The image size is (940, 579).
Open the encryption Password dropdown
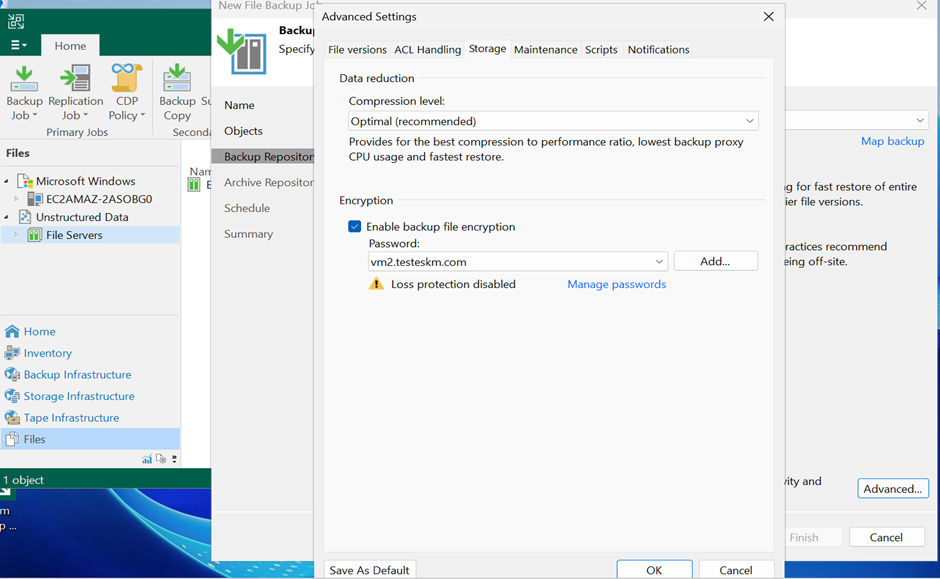pyautogui.click(x=517, y=261)
